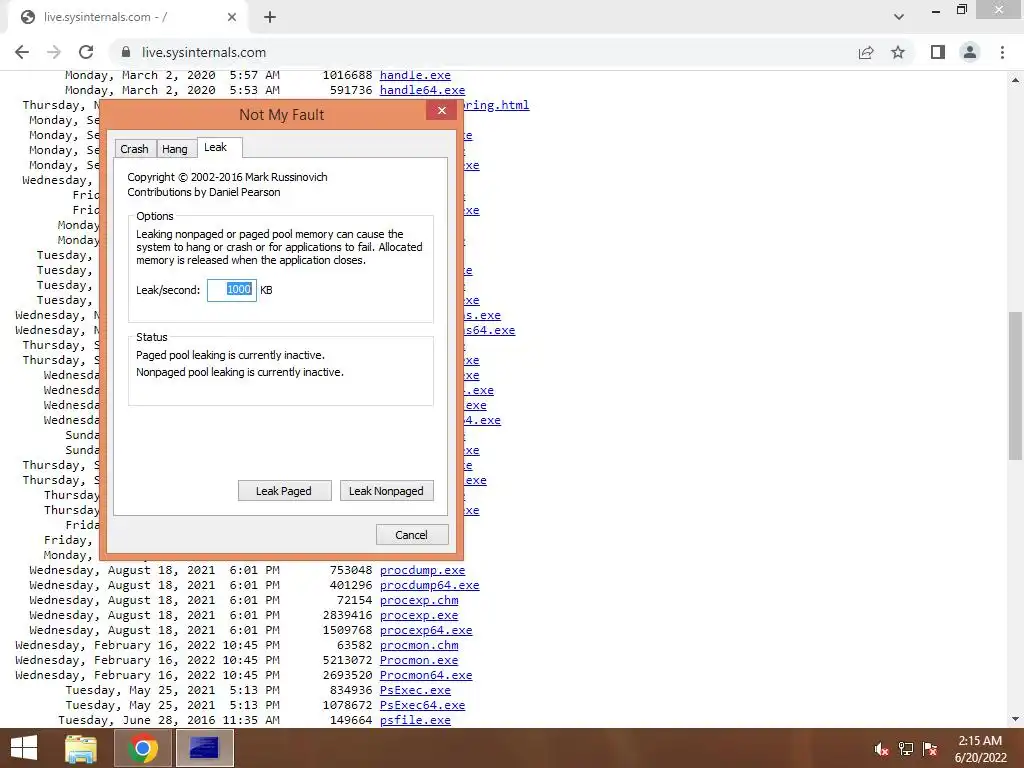Click the browser address bar URL

coord(204,52)
